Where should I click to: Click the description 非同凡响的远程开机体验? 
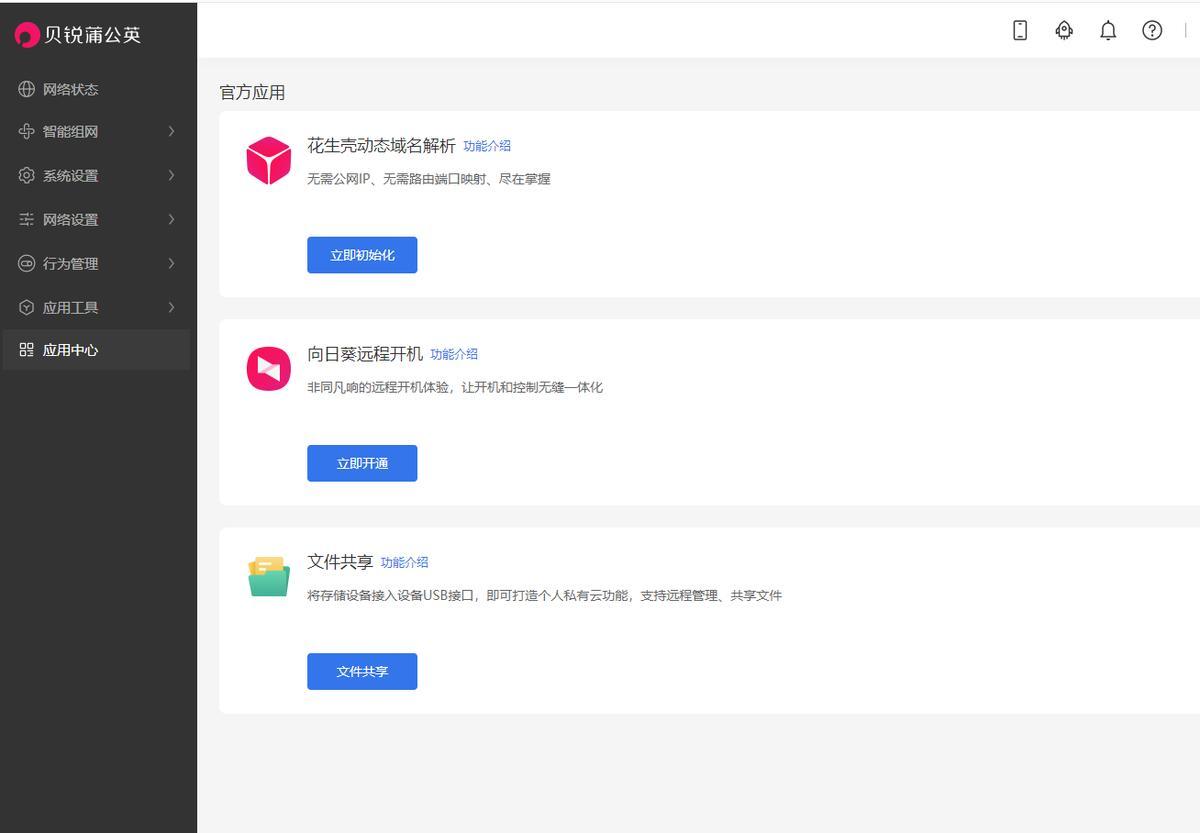[x=455, y=387]
